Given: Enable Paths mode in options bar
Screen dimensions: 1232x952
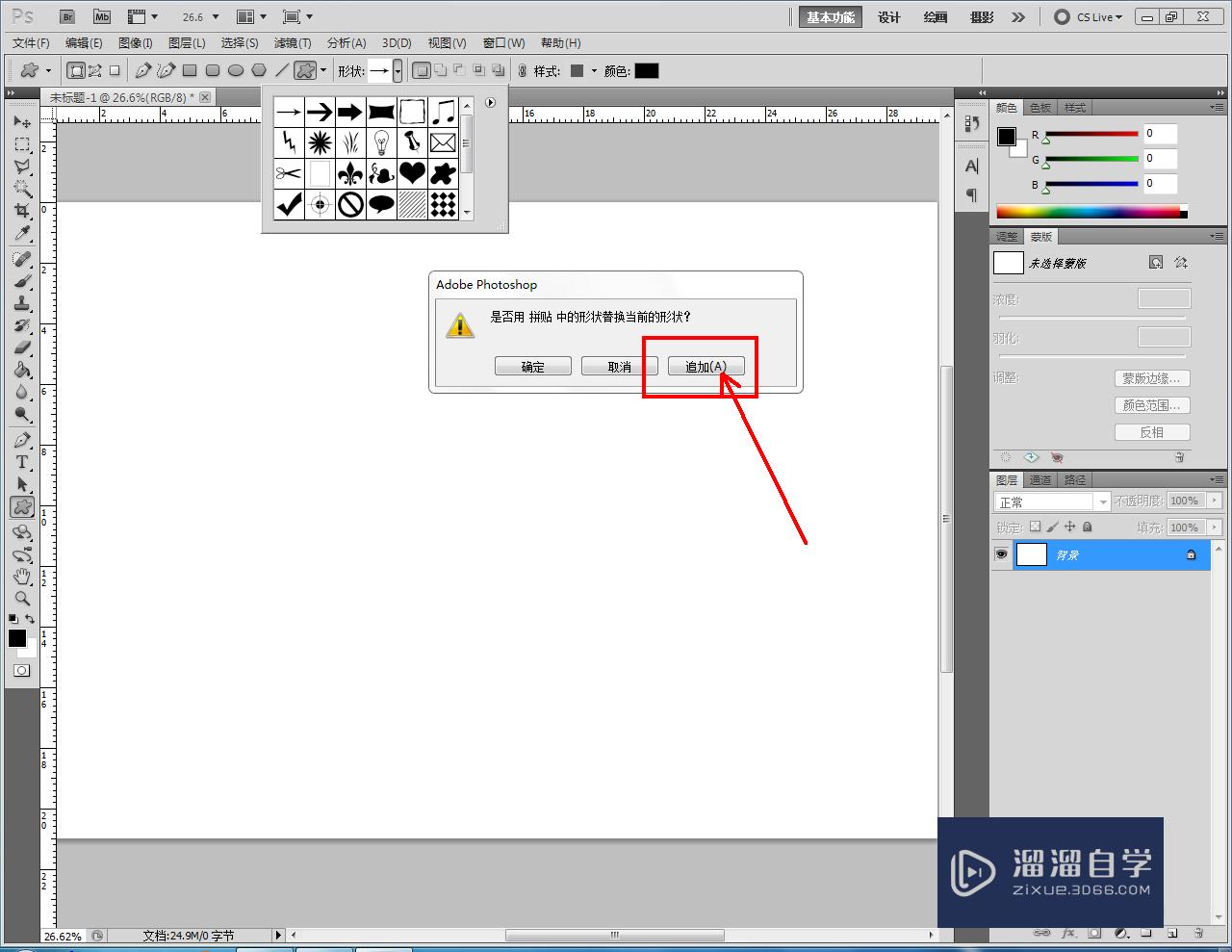Looking at the screenshot, I should pos(95,70).
